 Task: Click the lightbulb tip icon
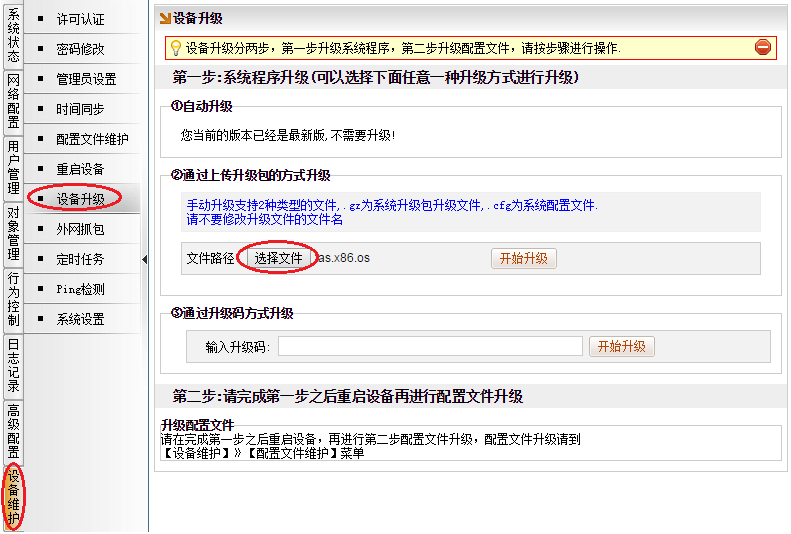tap(176, 47)
